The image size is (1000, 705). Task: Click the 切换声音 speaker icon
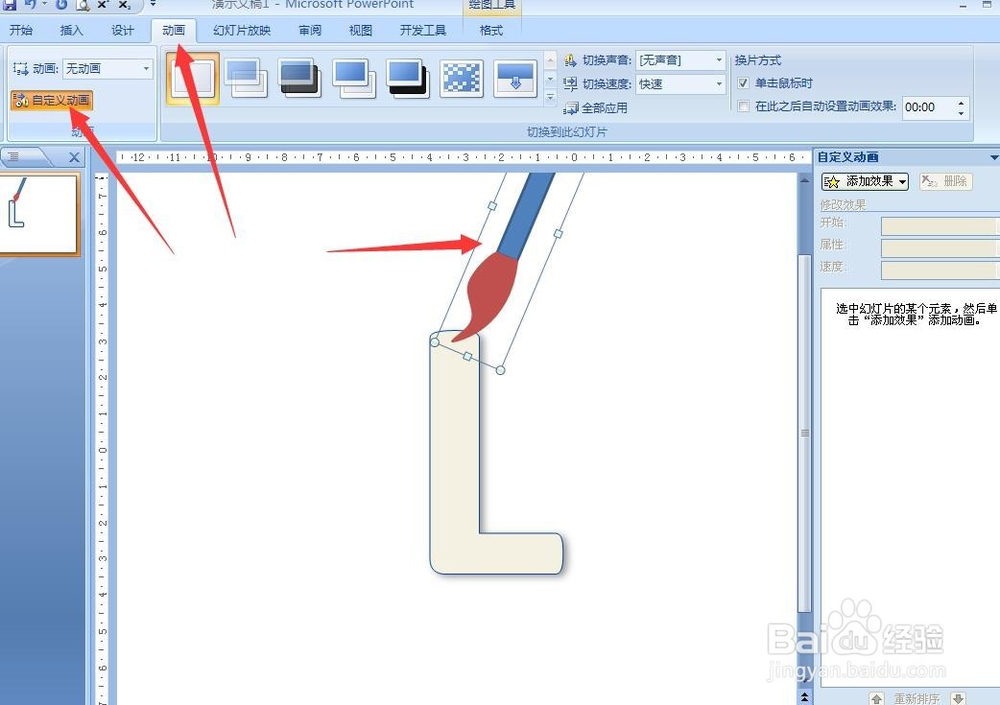click(x=570, y=60)
